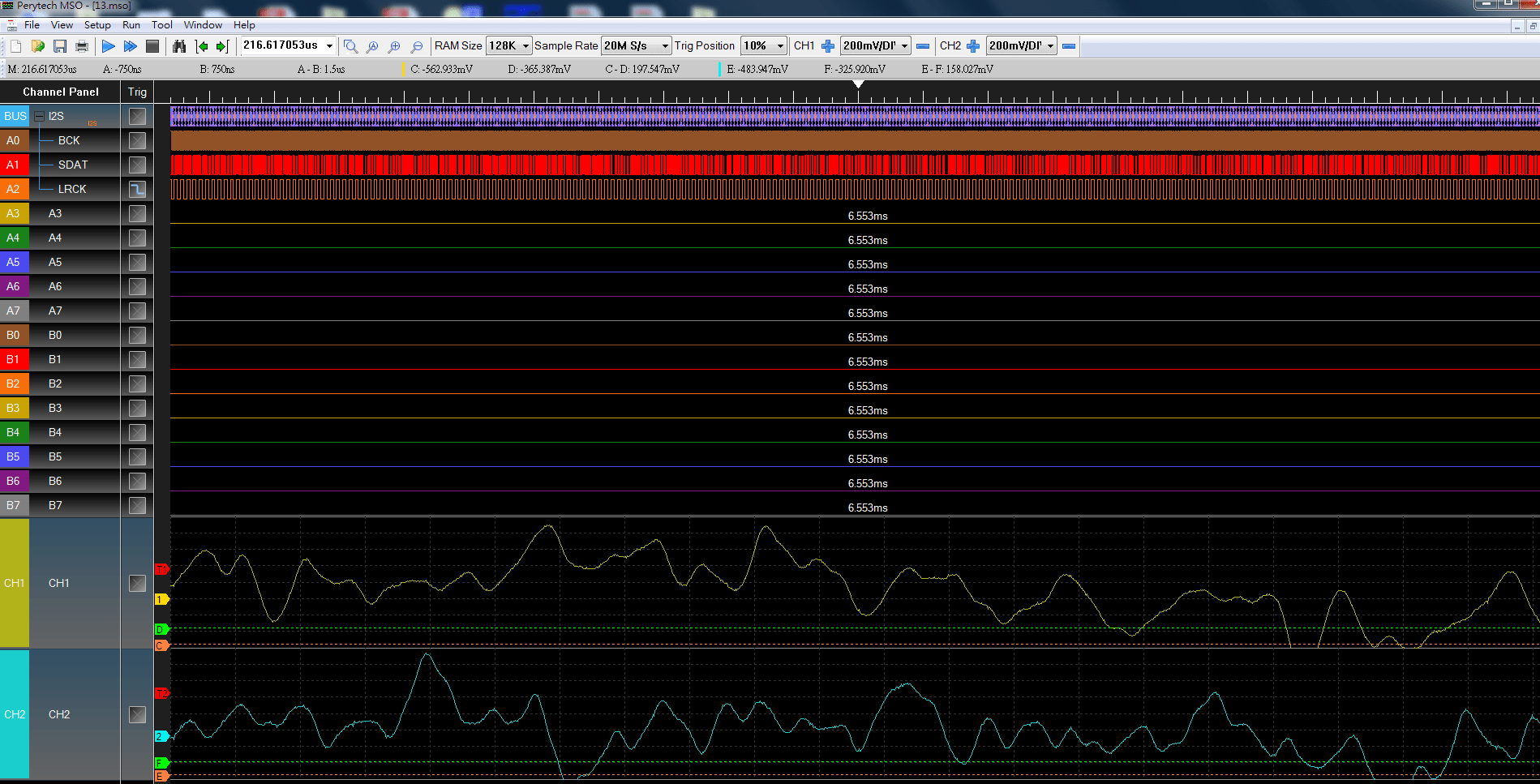Select the Zoom Out magnifier tool

417,46
